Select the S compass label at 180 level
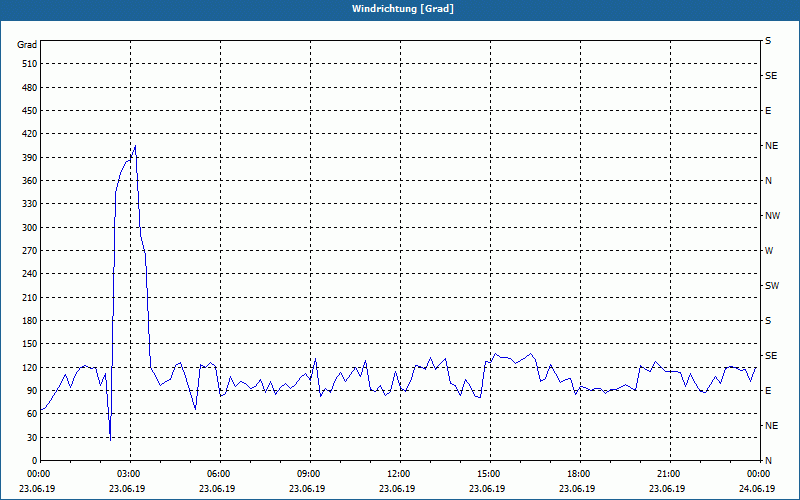 click(768, 321)
